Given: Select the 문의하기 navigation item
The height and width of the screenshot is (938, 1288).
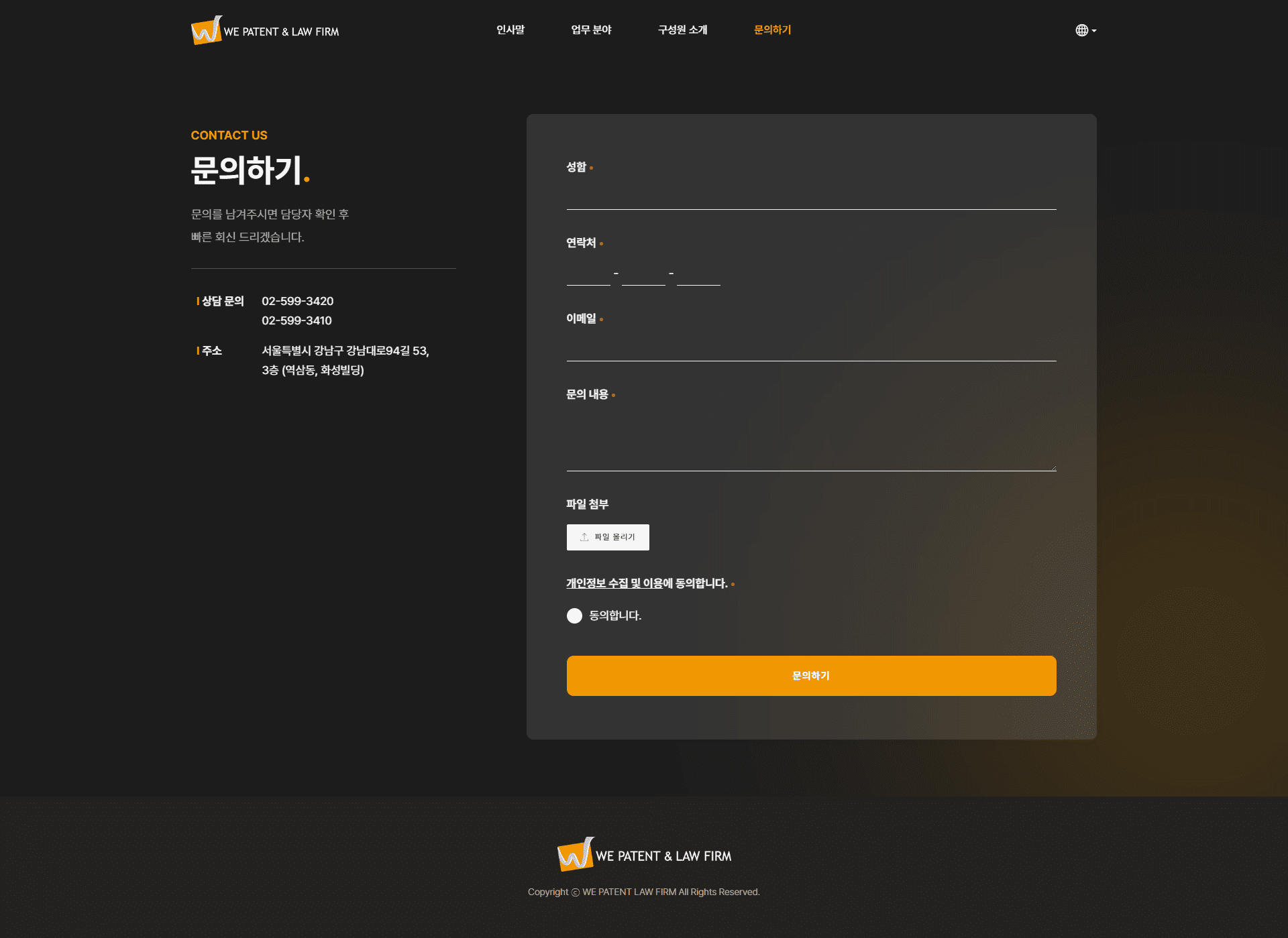Looking at the screenshot, I should 772,30.
